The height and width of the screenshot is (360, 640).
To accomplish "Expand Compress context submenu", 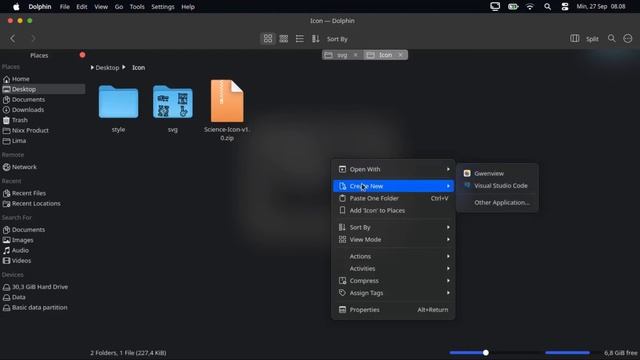I will pos(393,281).
